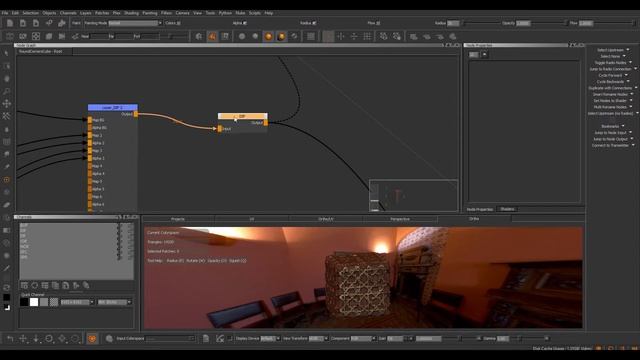Click Jump to Node Output button
The width and height of the screenshot is (640, 360).
tap(611, 139)
